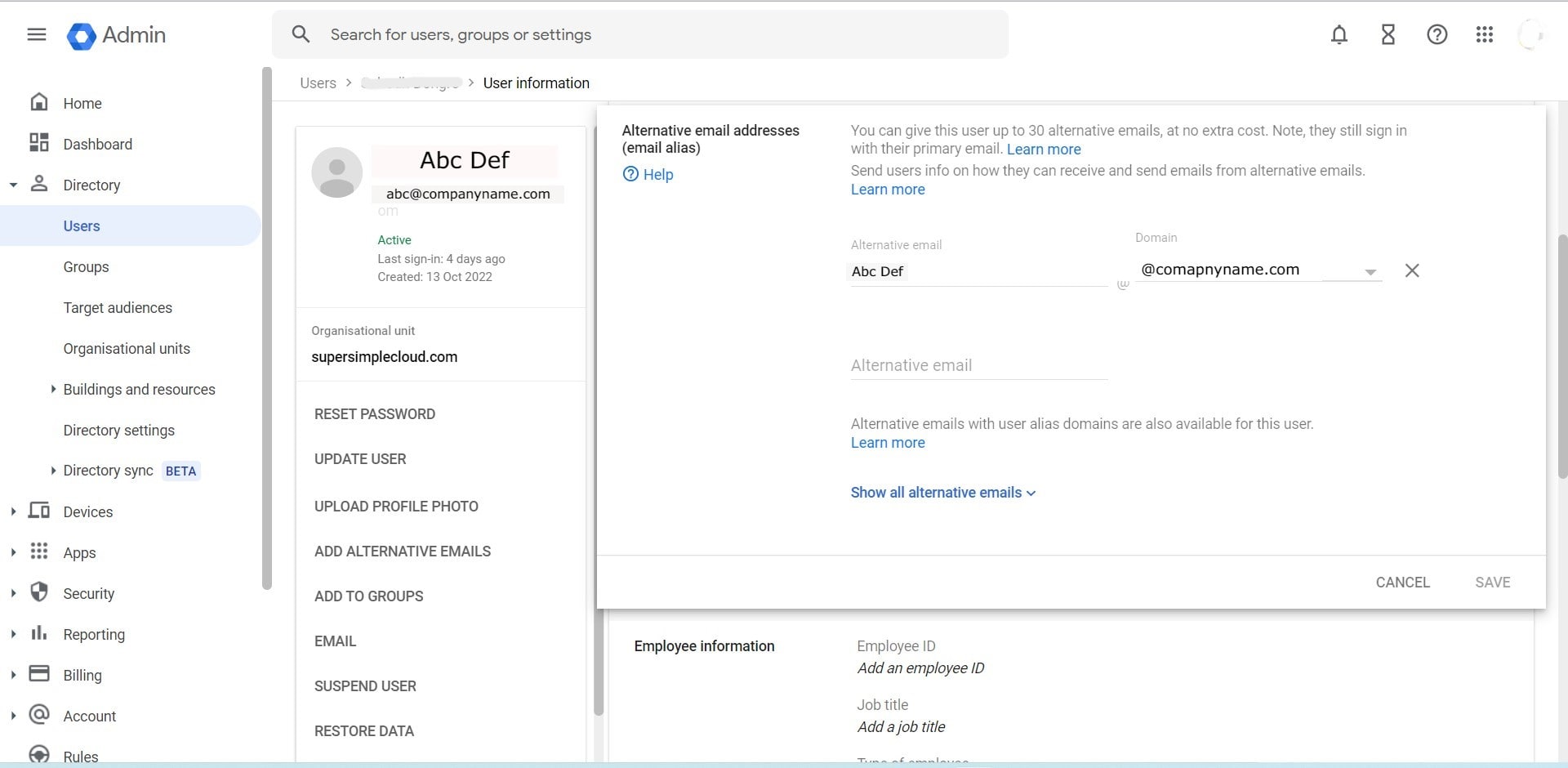Click Add an employee ID
Screen dimensions: 1568x768
920,668
